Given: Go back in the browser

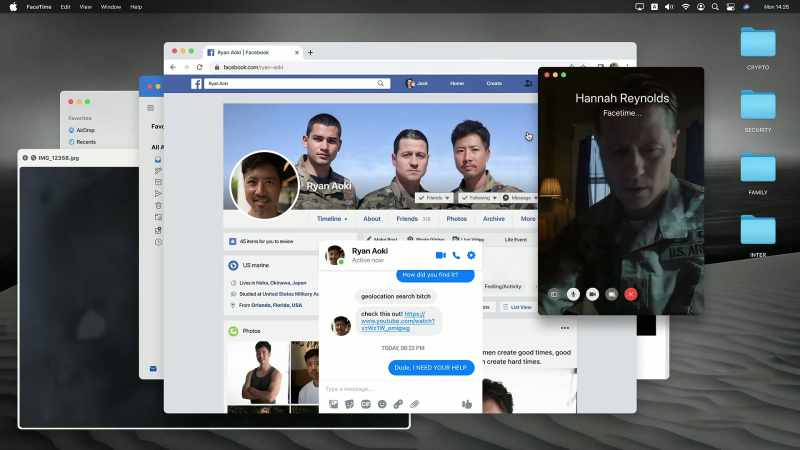Looking at the screenshot, I should tap(173, 67).
